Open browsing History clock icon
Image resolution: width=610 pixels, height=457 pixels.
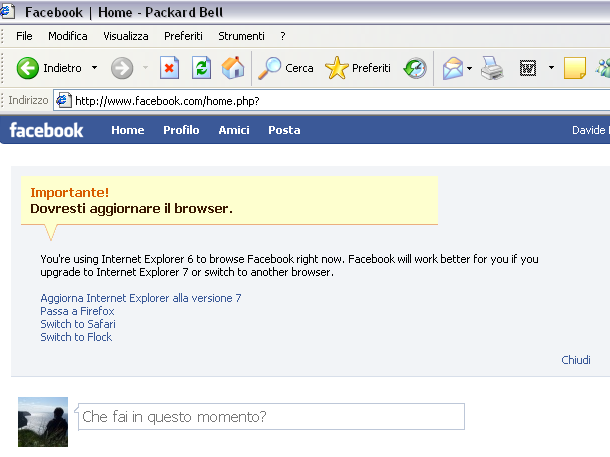pyautogui.click(x=415, y=68)
